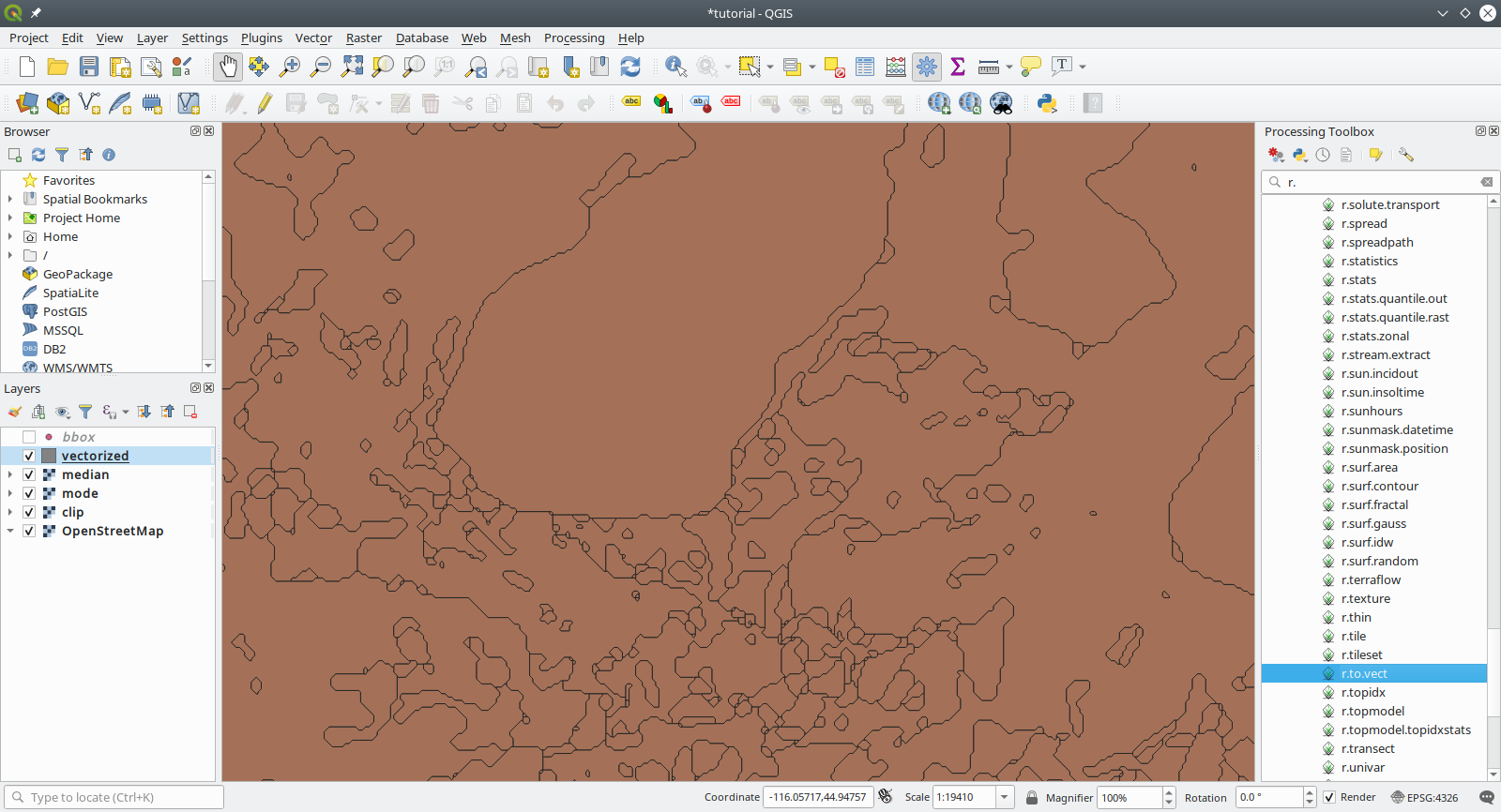Filter the Browser panel
Screen dimensions: 1501x812
(x=62, y=155)
